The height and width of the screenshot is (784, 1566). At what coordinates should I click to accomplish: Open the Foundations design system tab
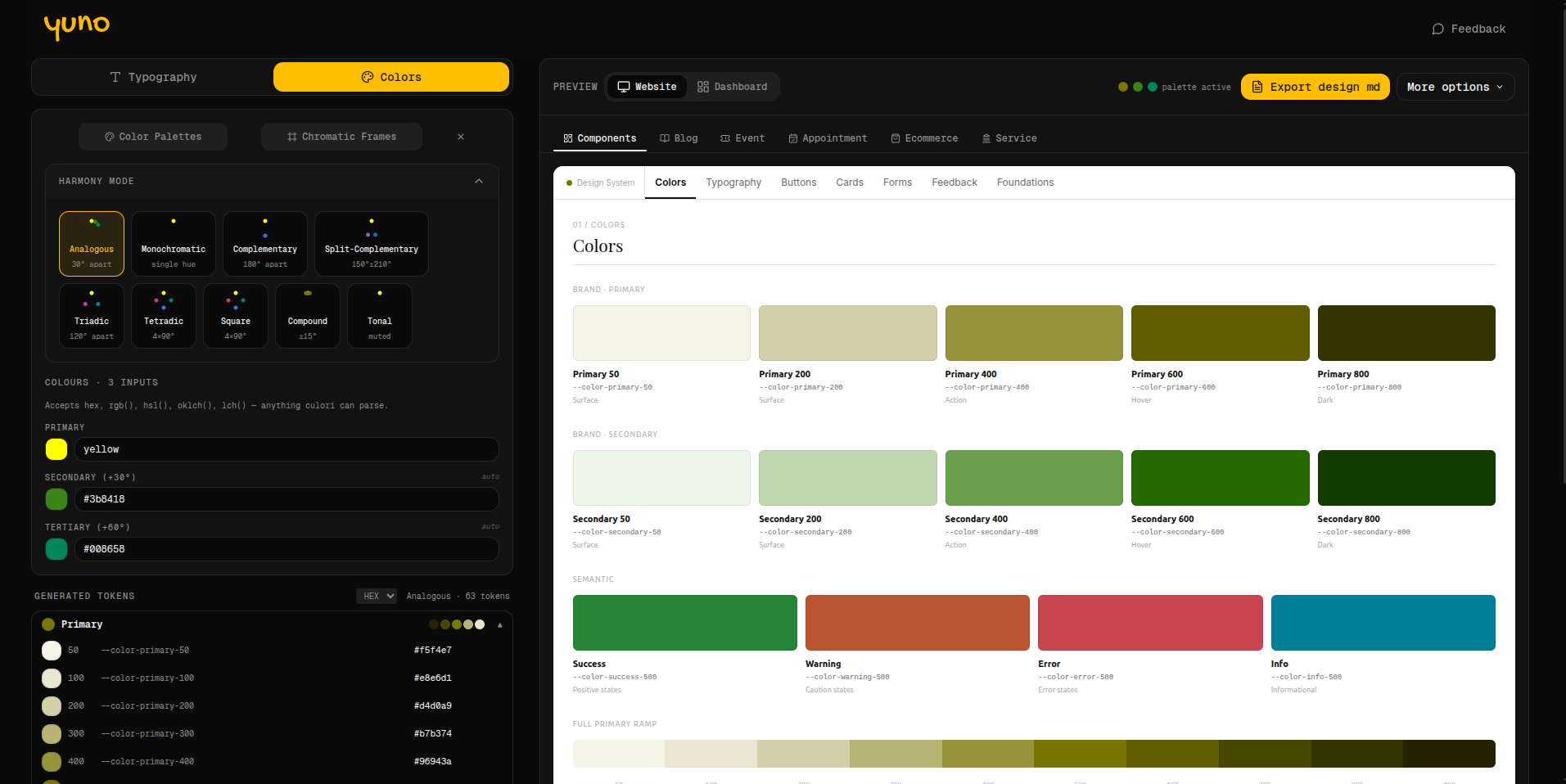click(x=1025, y=182)
